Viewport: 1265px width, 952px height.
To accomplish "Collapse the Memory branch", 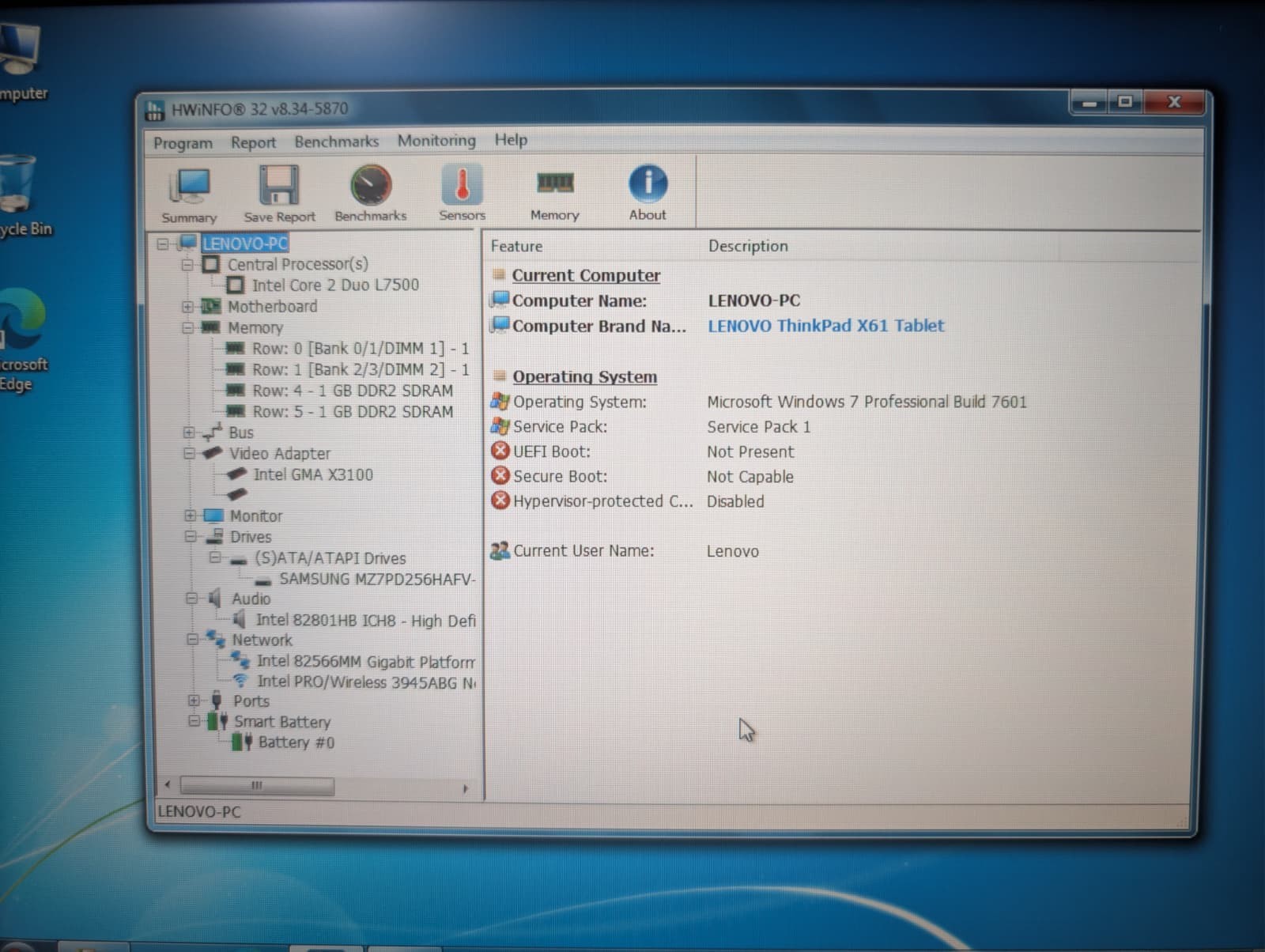I will coord(187,327).
